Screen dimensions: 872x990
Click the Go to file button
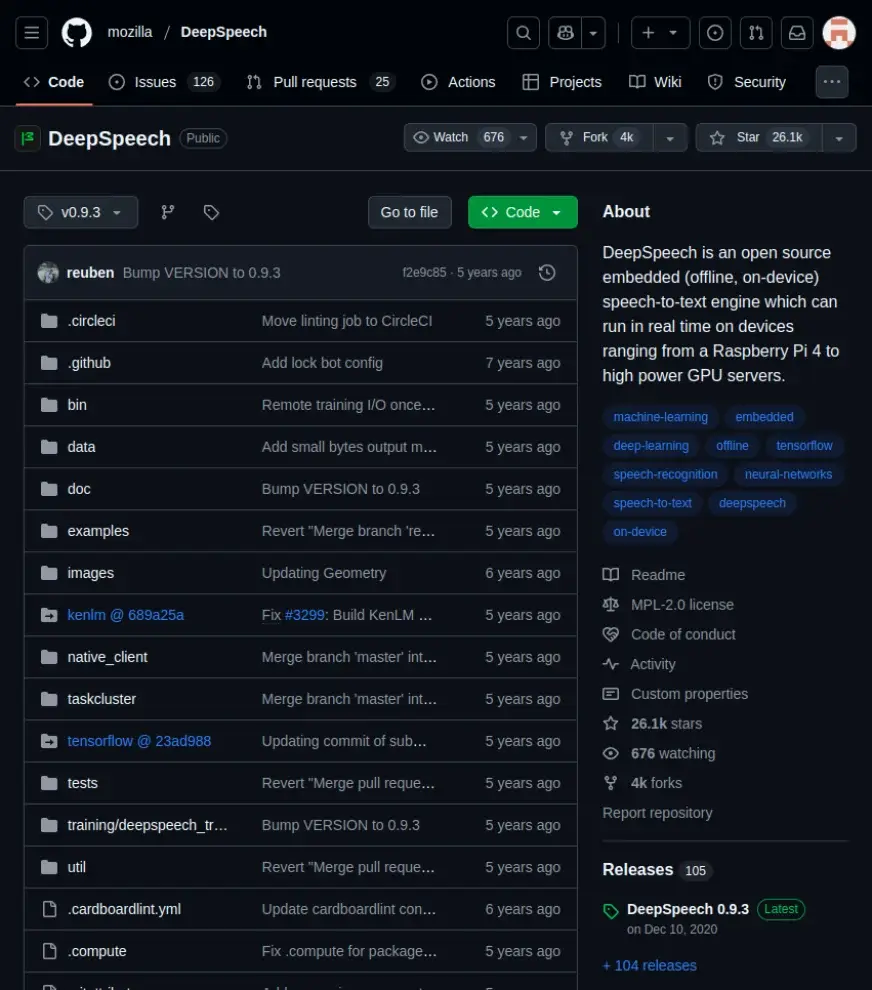tap(409, 212)
